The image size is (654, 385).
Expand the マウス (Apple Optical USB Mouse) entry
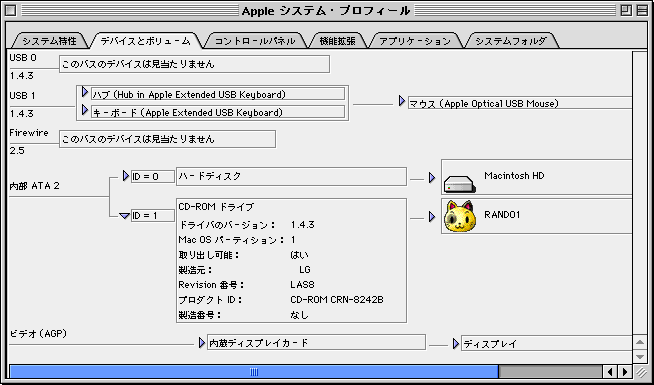[x=402, y=101]
